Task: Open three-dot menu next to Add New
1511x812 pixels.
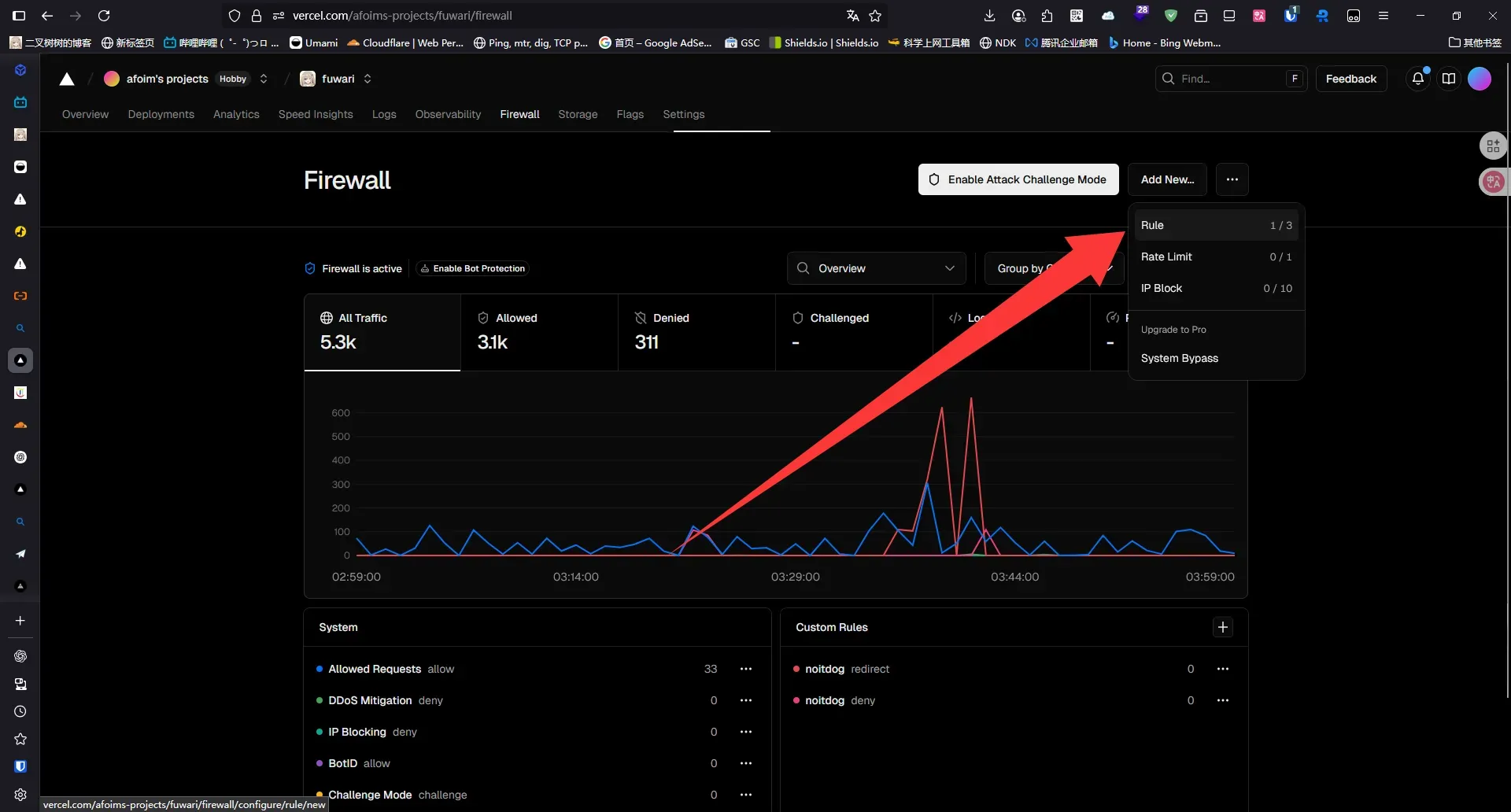Action: [x=1232, y=179]
